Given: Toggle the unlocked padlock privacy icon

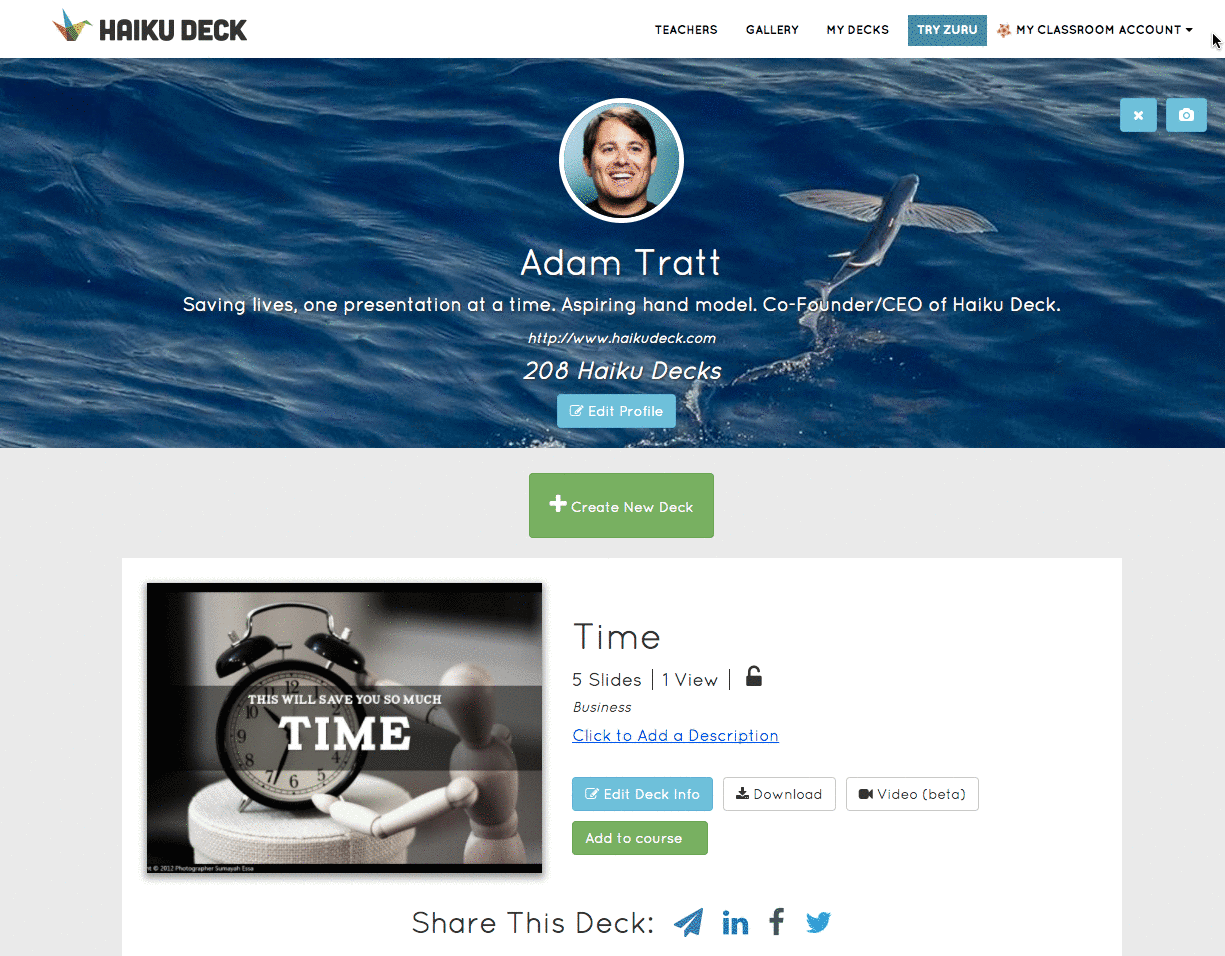Looking at the screenshot, I should [754, 677].
